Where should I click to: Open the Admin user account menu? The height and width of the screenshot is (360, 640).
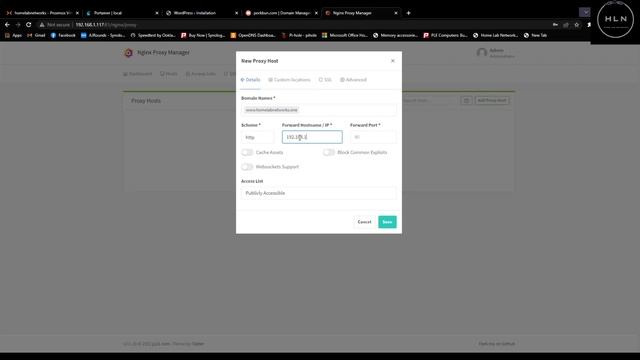pyautogui.click(x=495, y=53)
